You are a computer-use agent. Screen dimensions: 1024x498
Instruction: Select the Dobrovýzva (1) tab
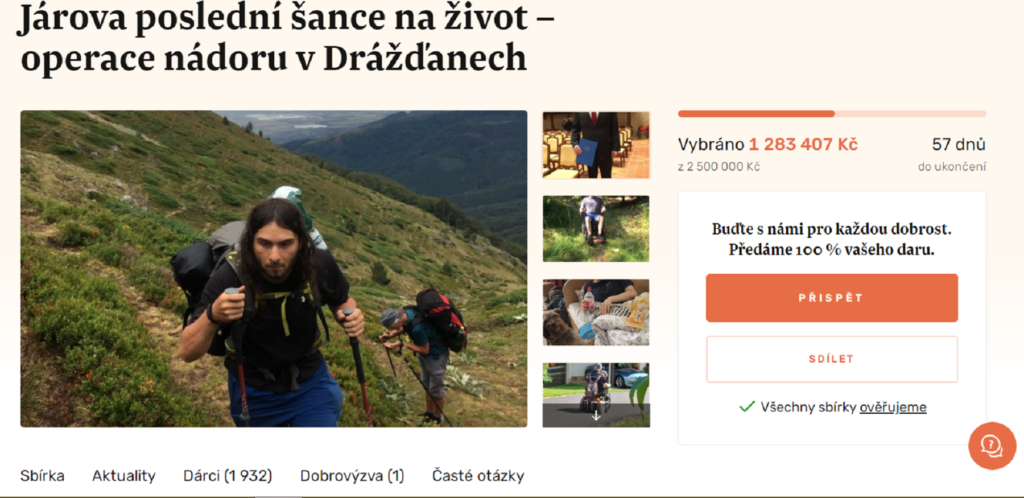point(352,476)
